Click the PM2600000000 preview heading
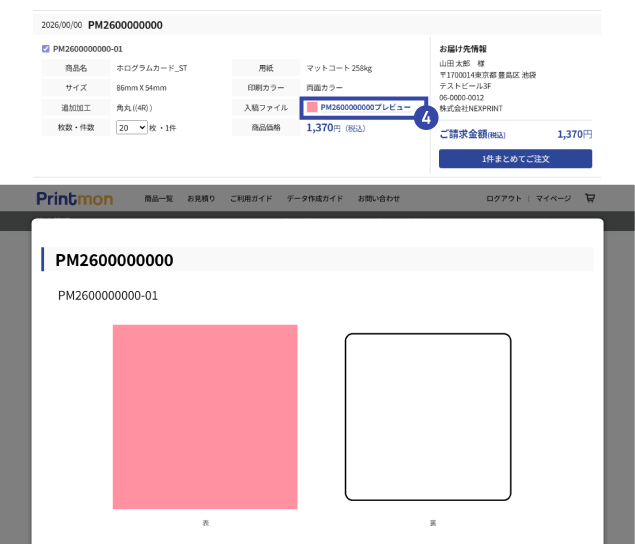The height and width of the screenshot is (544, 635). (114, 260)
